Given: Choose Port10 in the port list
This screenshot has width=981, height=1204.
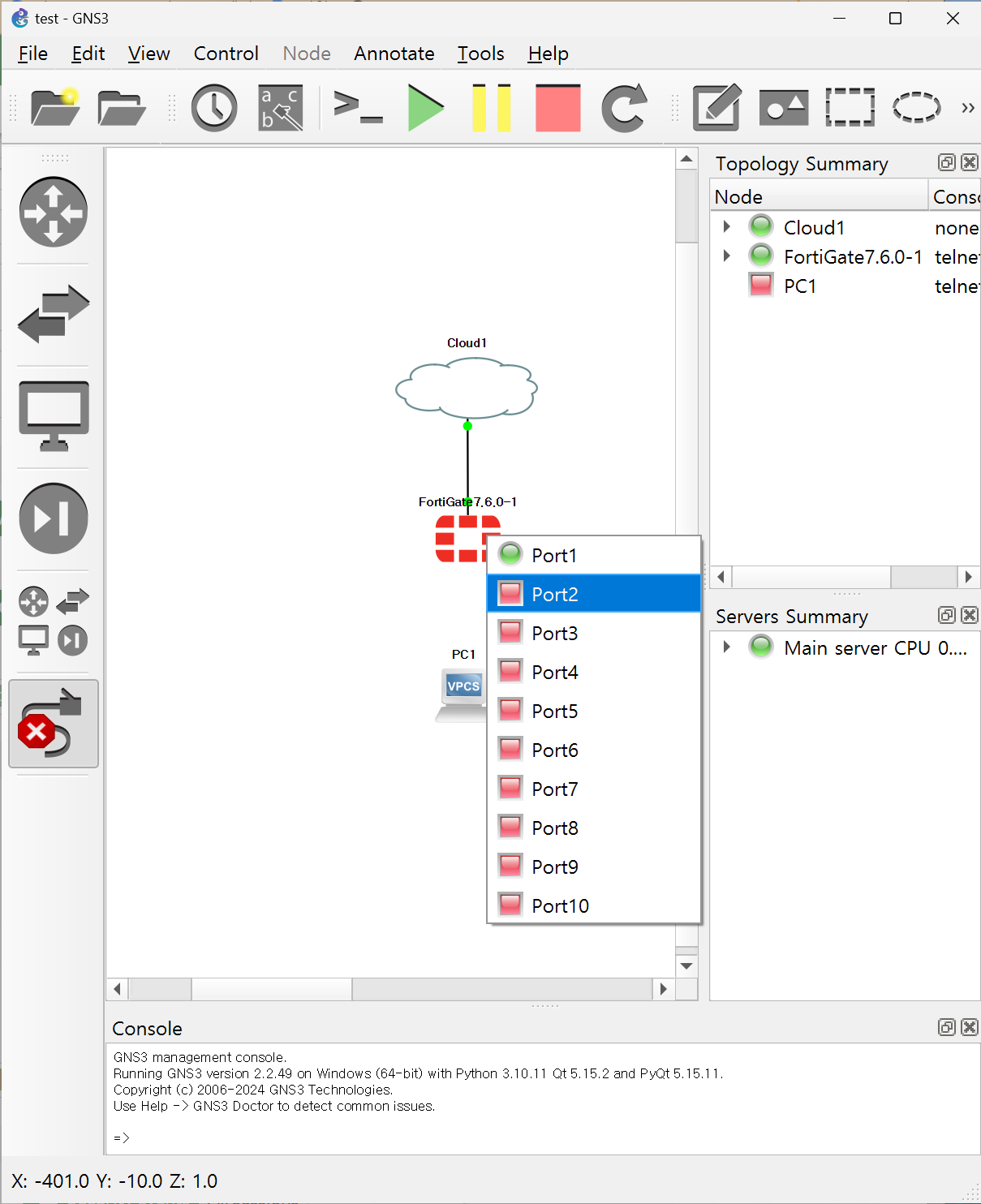Looking at the screenshot, I should tap(594, 905).
